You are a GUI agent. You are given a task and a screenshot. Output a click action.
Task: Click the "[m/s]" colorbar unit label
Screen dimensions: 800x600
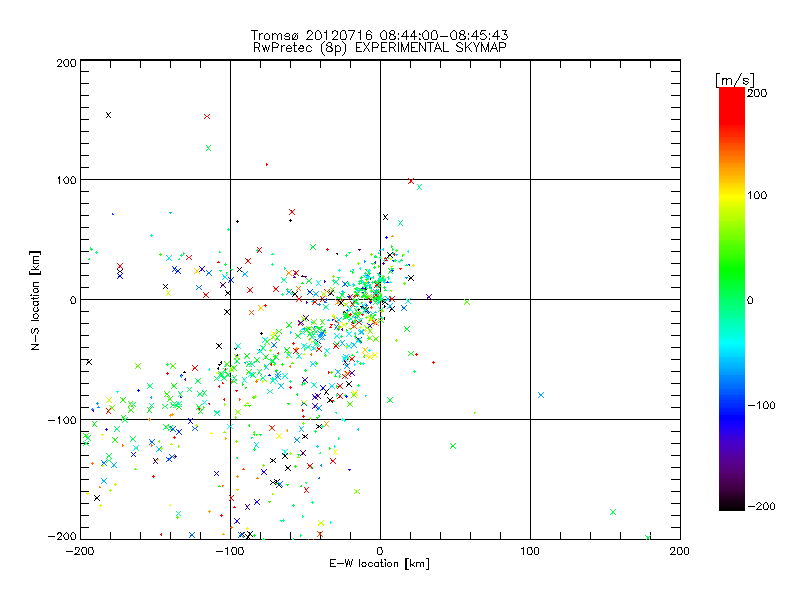click(735, 80)
